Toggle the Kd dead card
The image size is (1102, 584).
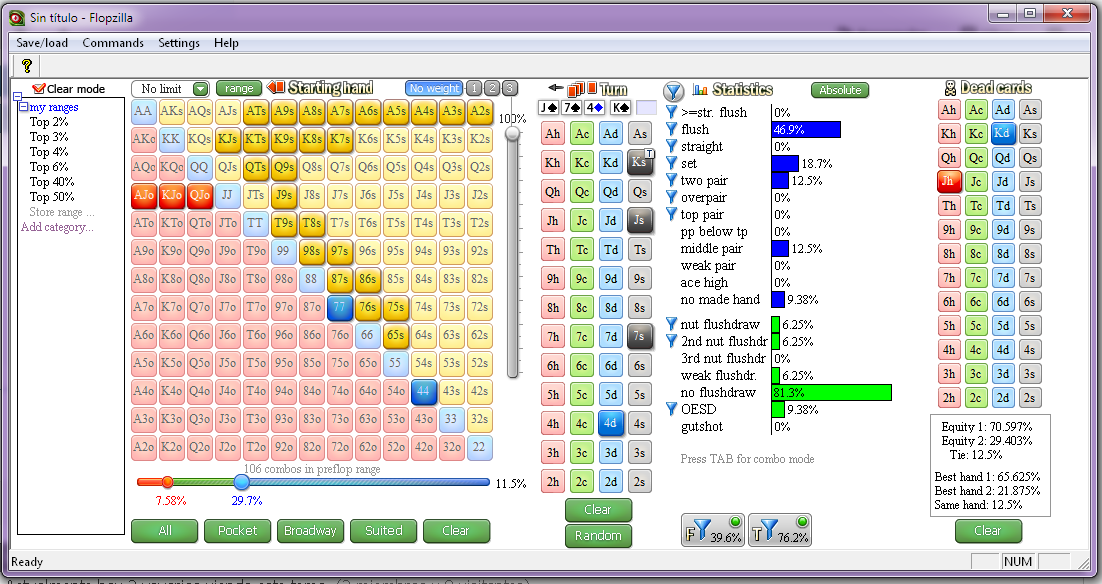[1003, 134]
